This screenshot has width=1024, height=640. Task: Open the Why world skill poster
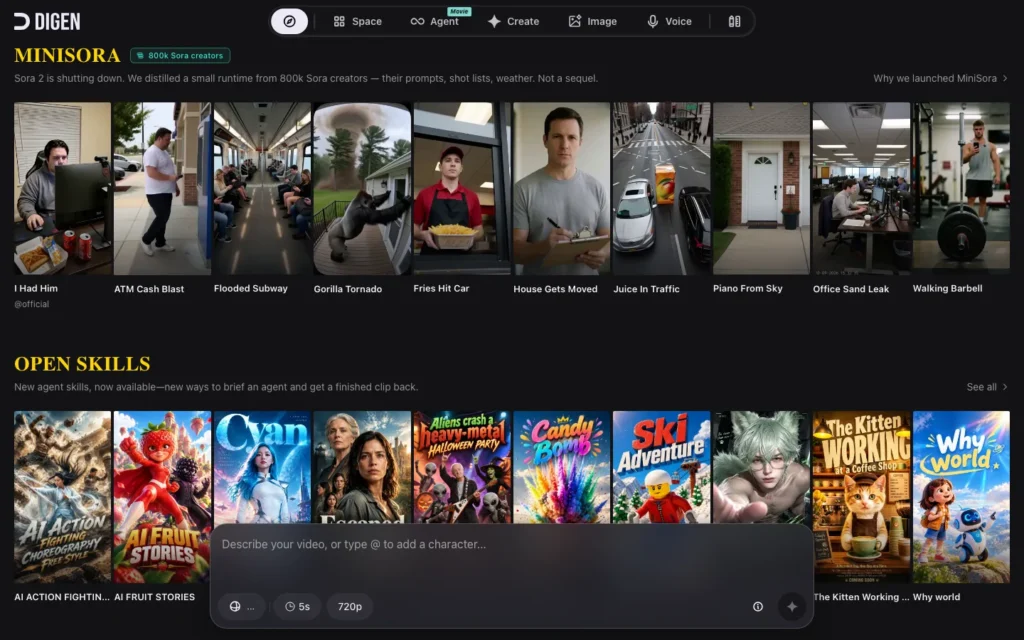(961, 496)
